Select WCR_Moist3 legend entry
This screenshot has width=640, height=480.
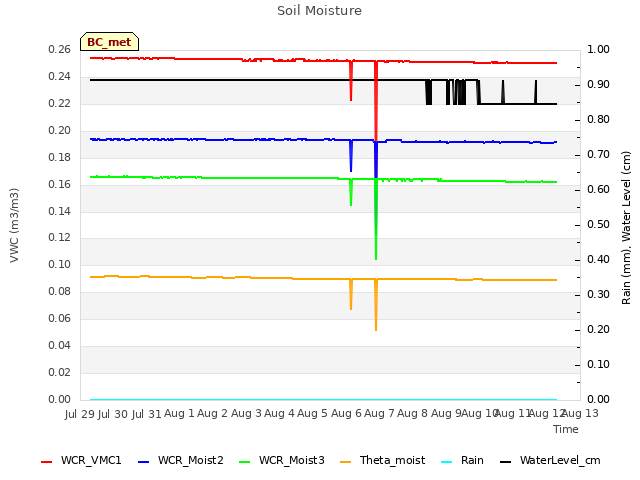pos(282,460)
